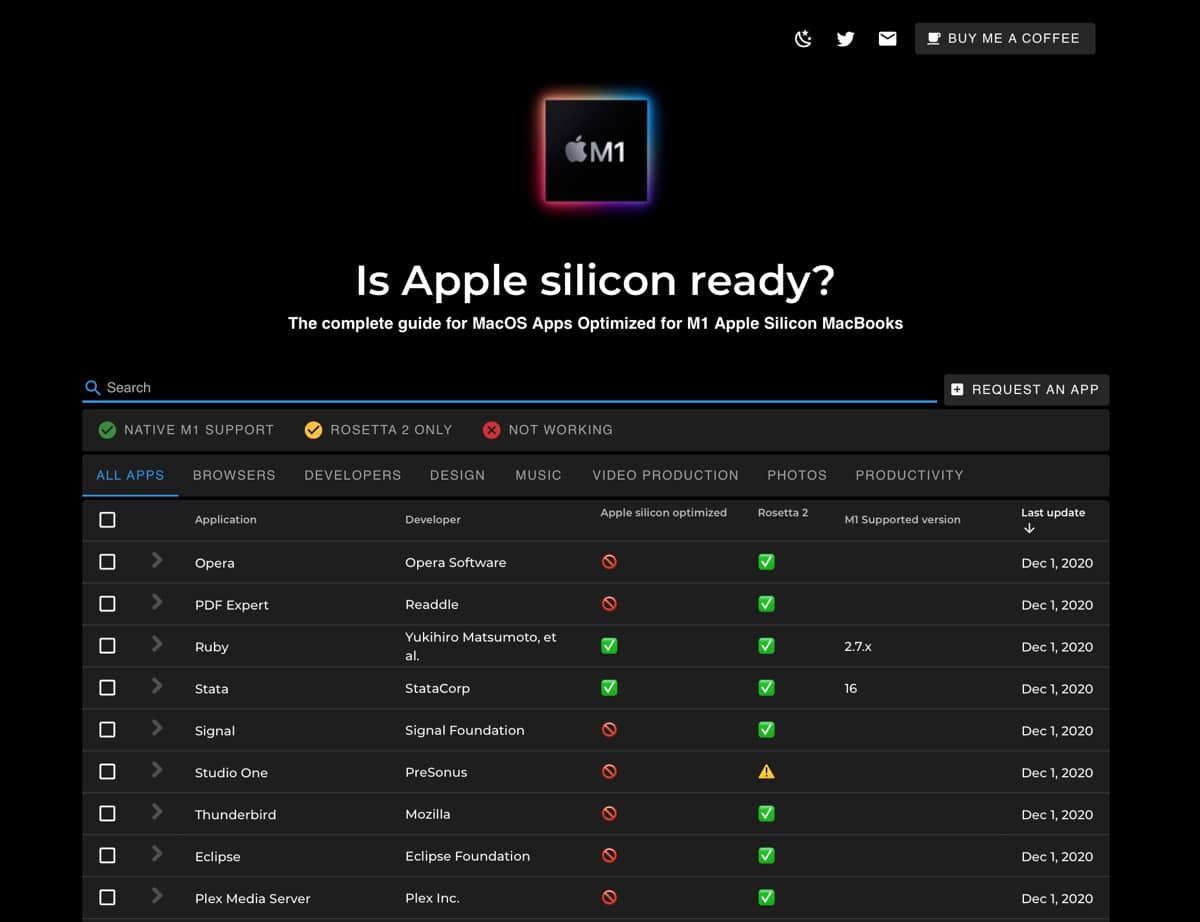Click the green Native M1 Support check icon
Screen dimensions: 1200x922
coord(107,430)
